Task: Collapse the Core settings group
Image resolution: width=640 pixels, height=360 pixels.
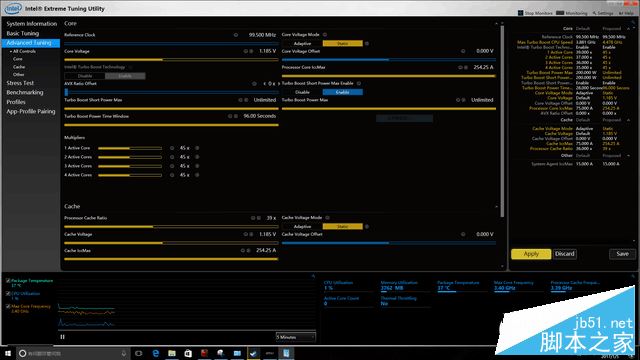Action: pyautogui.click(x=496, y=24)
